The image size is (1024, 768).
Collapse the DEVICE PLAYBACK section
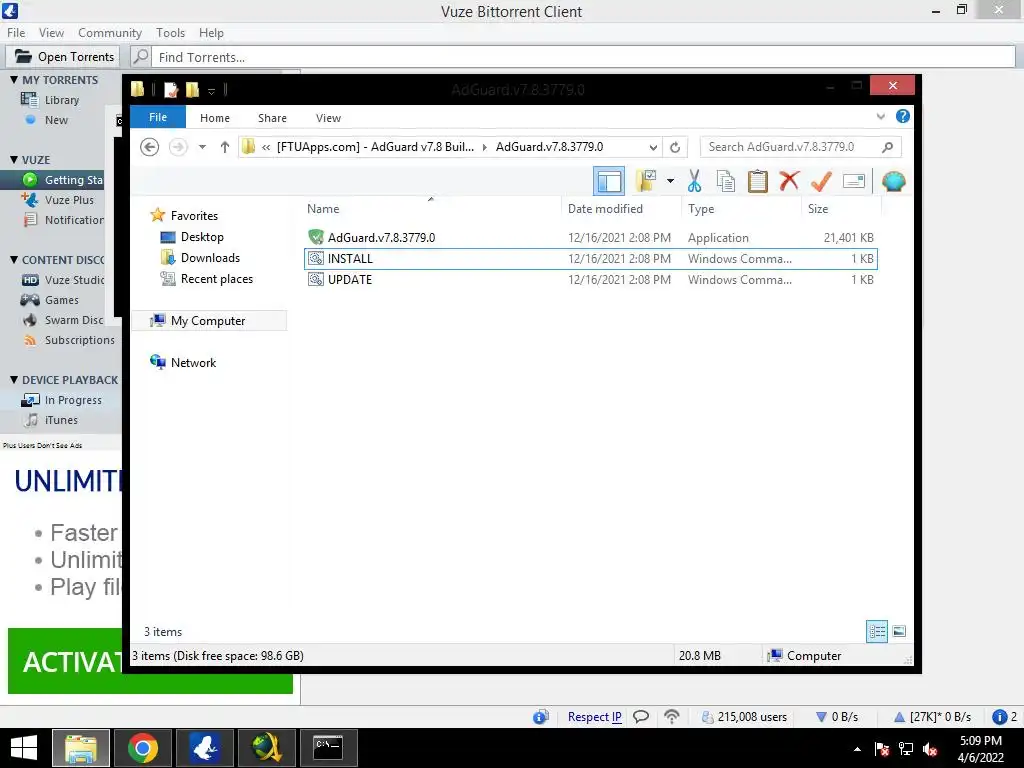(x=14, y=380)
